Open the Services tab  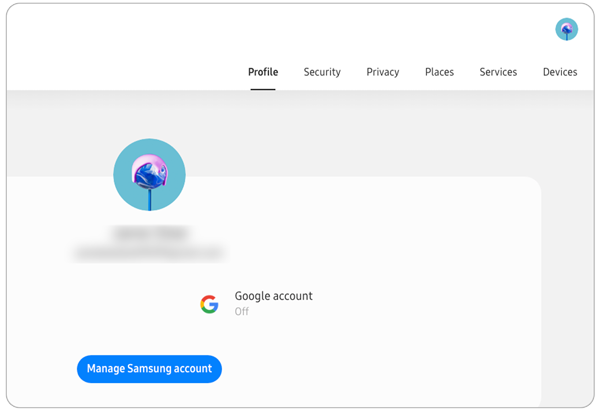click(x=498, y=72)
